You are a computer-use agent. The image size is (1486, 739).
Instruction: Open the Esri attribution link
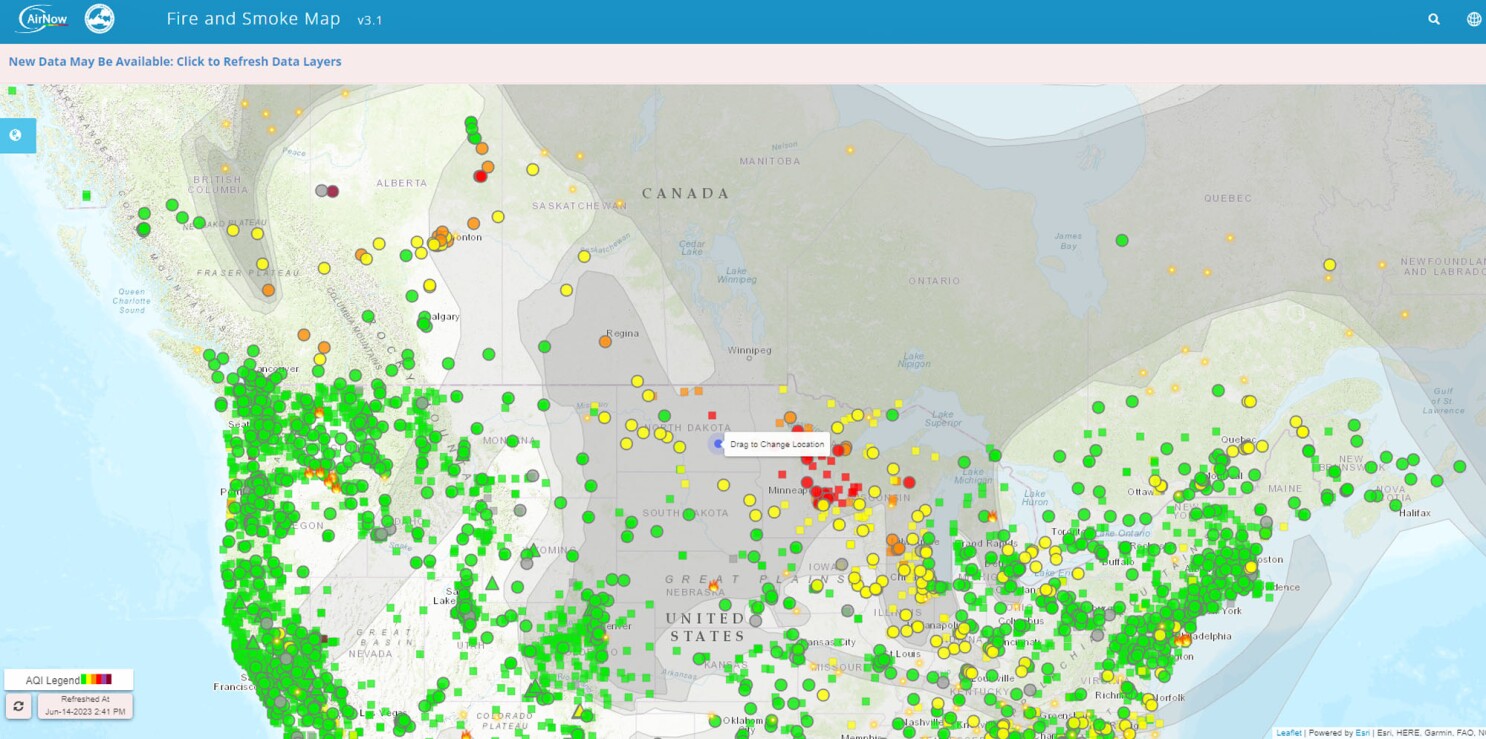1363,733
